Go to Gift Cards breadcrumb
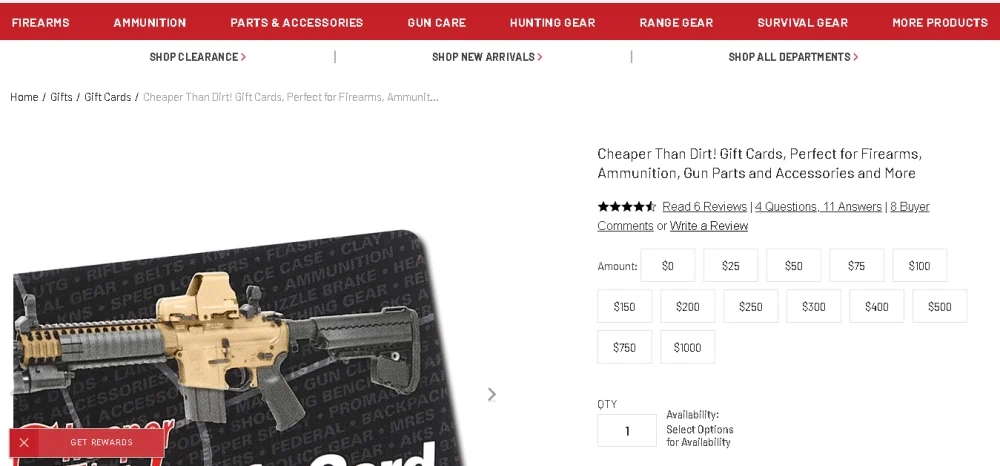 [108, 97]
